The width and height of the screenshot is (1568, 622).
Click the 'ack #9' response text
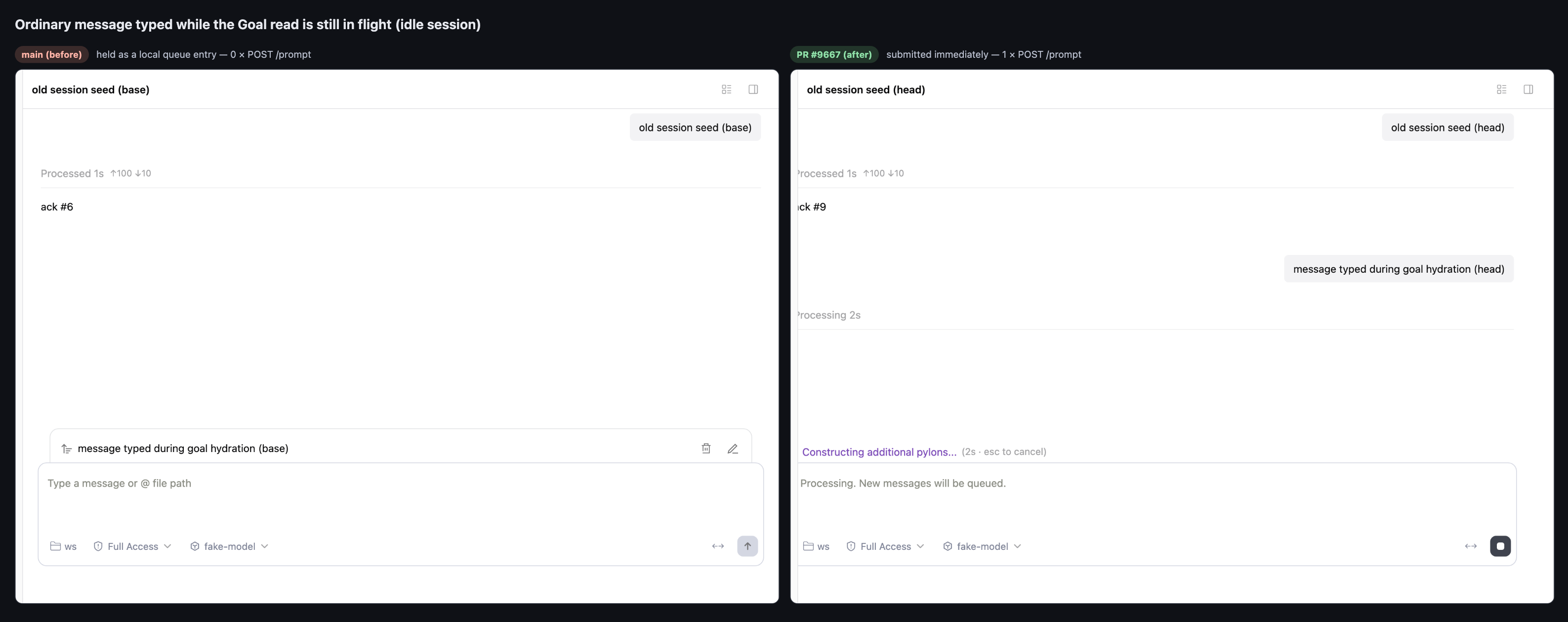coord(812,207)
